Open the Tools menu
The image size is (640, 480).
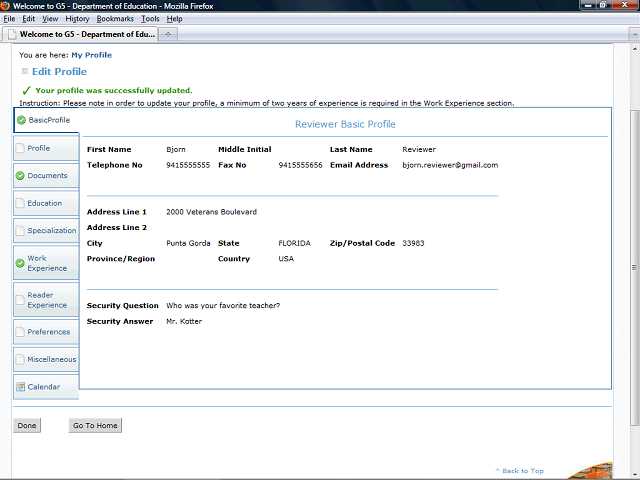150,19
